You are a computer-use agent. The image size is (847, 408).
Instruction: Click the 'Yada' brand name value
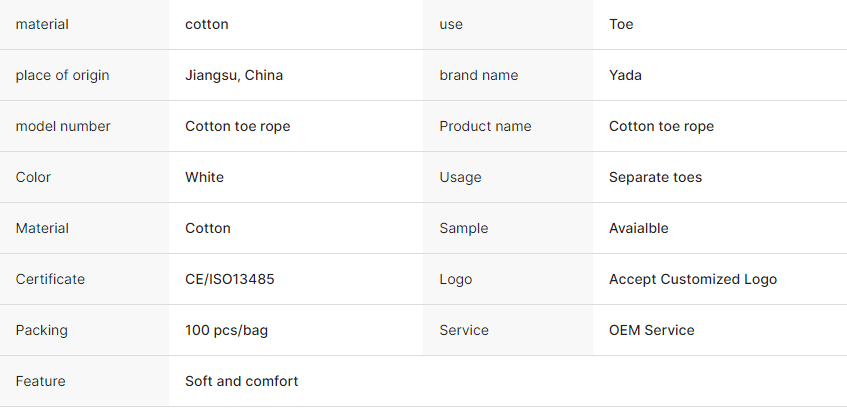[625, 75]
